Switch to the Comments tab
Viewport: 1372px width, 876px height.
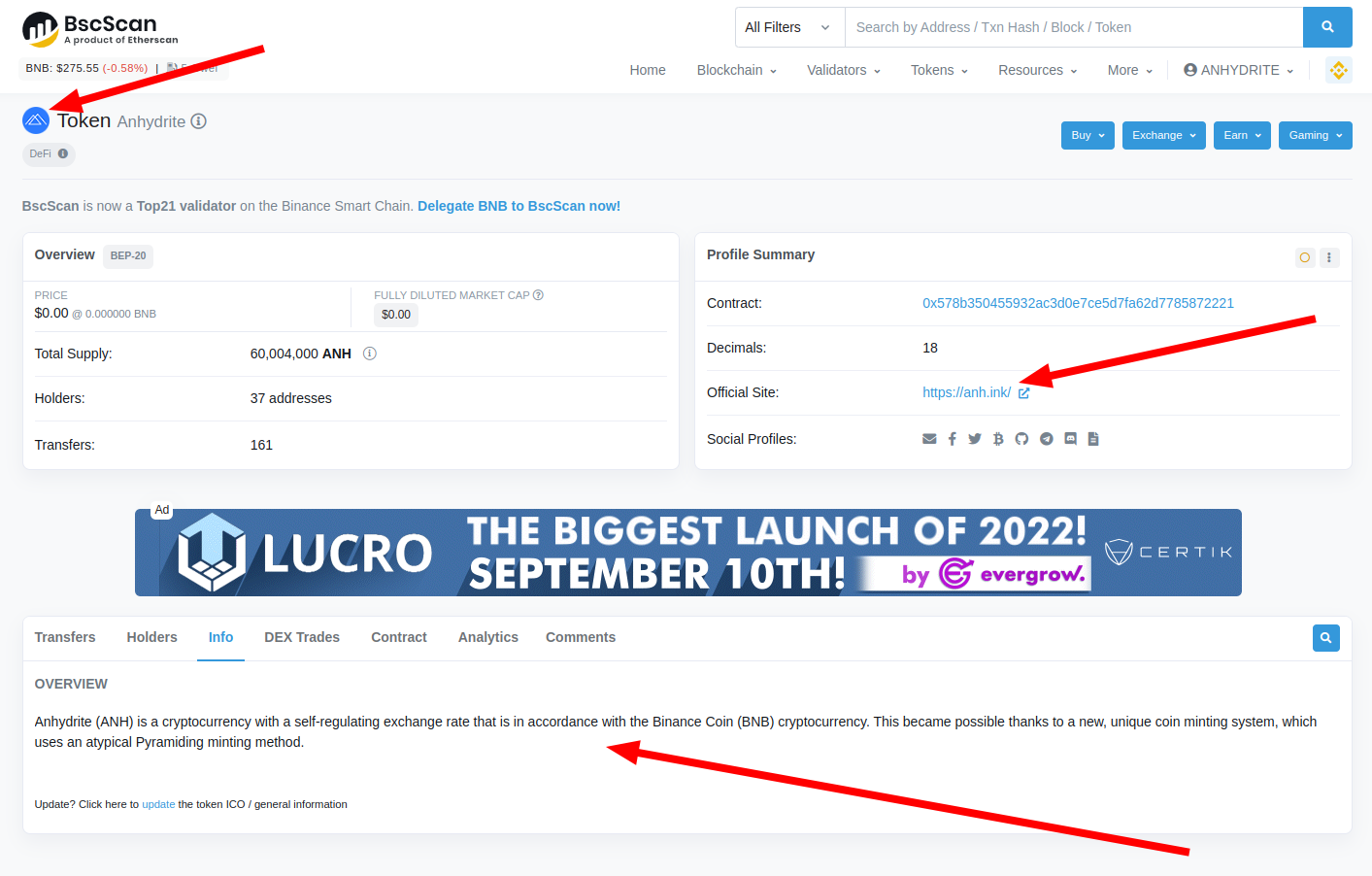coord(581,638)
